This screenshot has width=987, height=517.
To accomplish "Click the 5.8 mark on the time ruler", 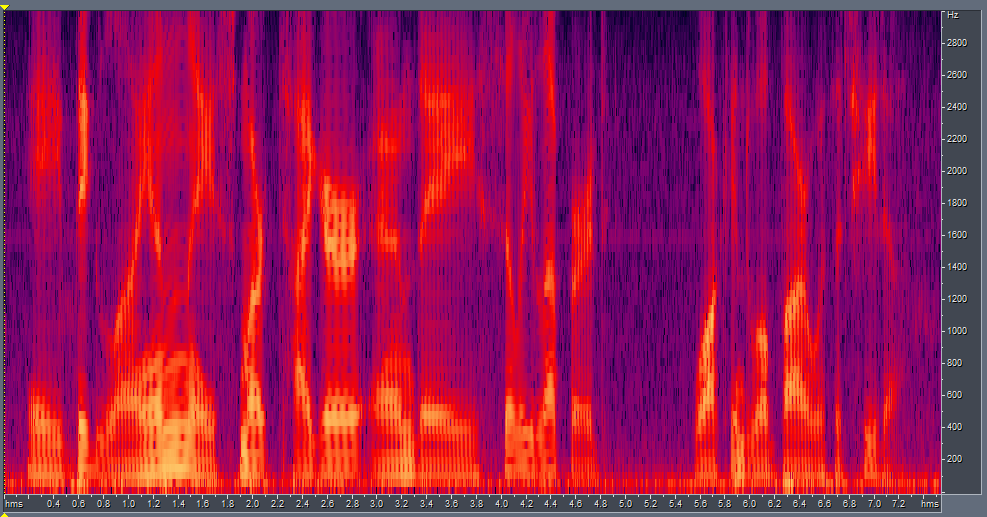I will point(724,504).
